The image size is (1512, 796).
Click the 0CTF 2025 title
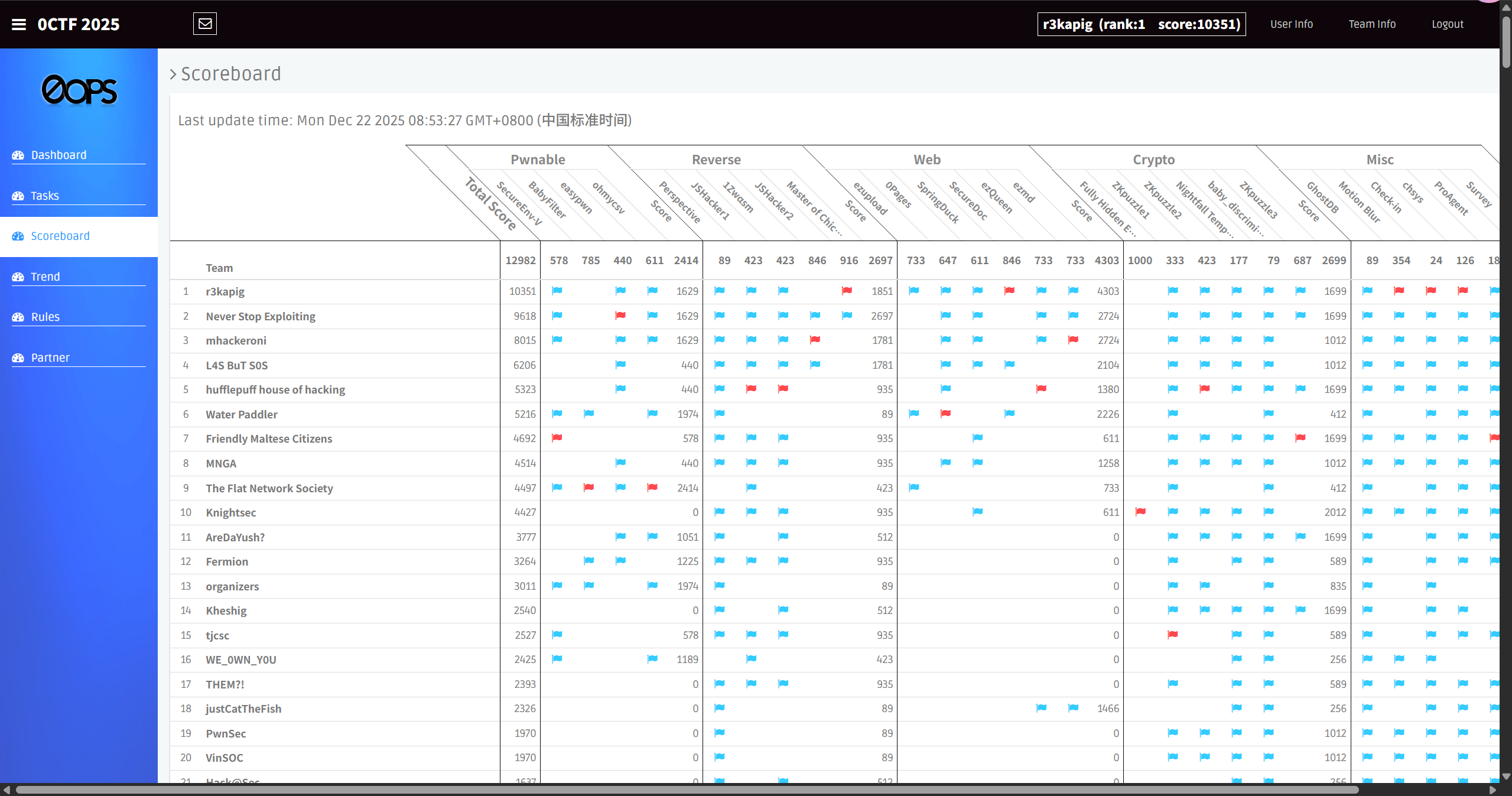(79, 24)
